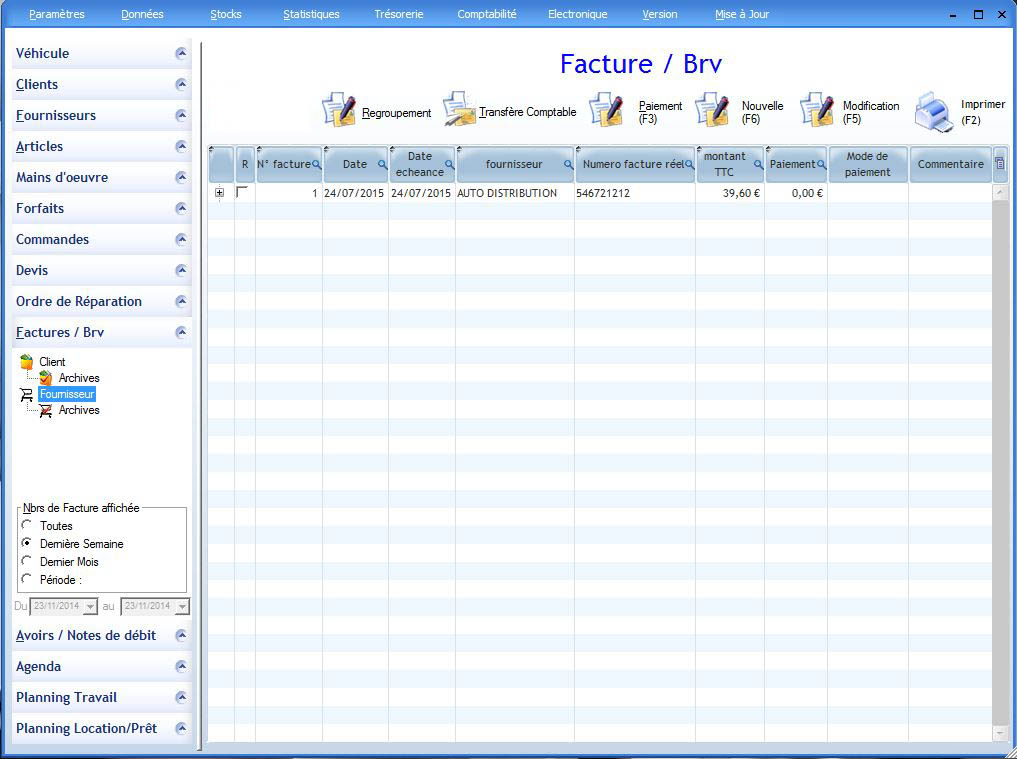
Task: Click the Transfère Comptable icon
Action: pyautogui.click(x=459, y=109)
